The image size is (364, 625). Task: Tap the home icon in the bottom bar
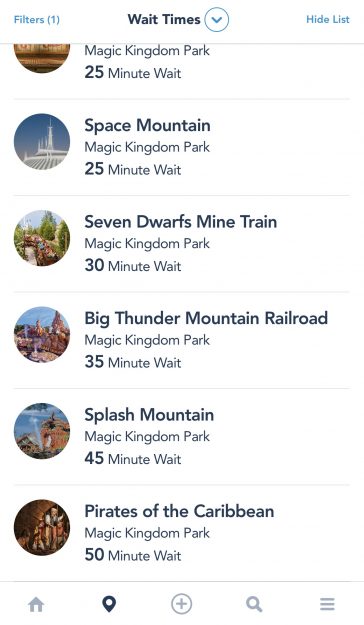[36, 604]
